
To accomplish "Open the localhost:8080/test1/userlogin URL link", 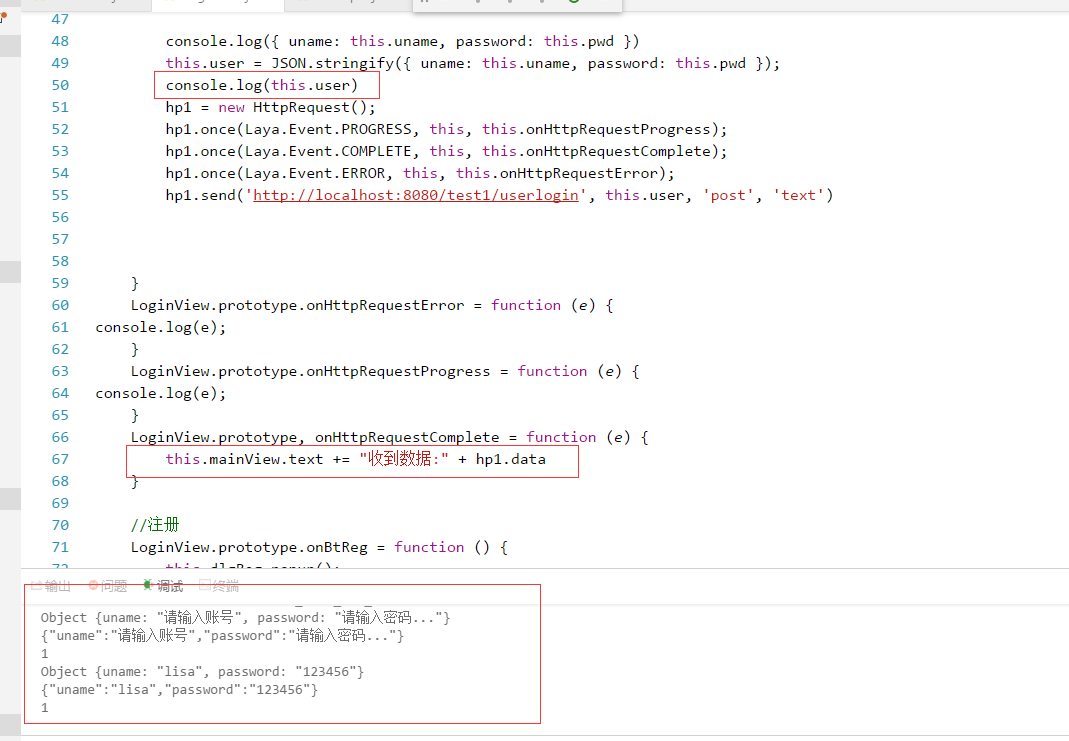I will coord(416,195).
